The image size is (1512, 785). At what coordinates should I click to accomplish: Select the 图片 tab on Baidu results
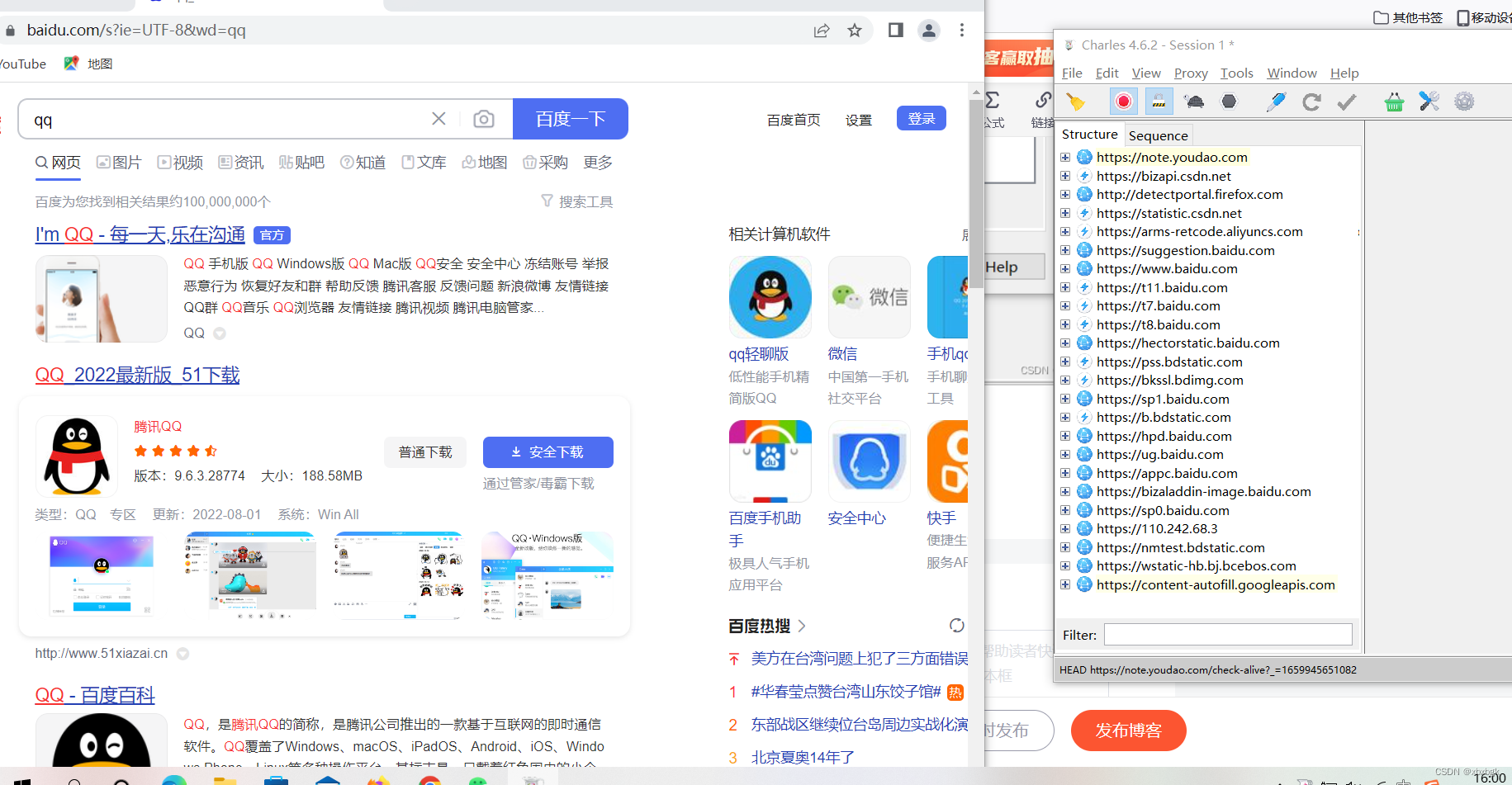(119, 163)
